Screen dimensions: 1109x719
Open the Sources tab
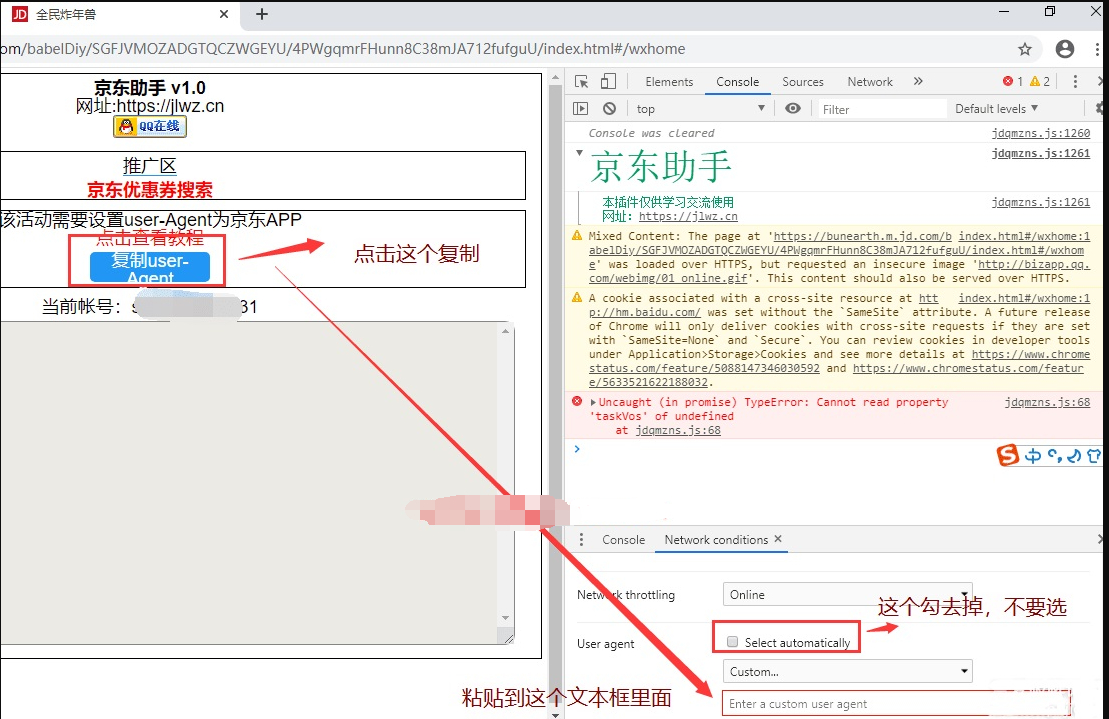click(x=803, y=81)
